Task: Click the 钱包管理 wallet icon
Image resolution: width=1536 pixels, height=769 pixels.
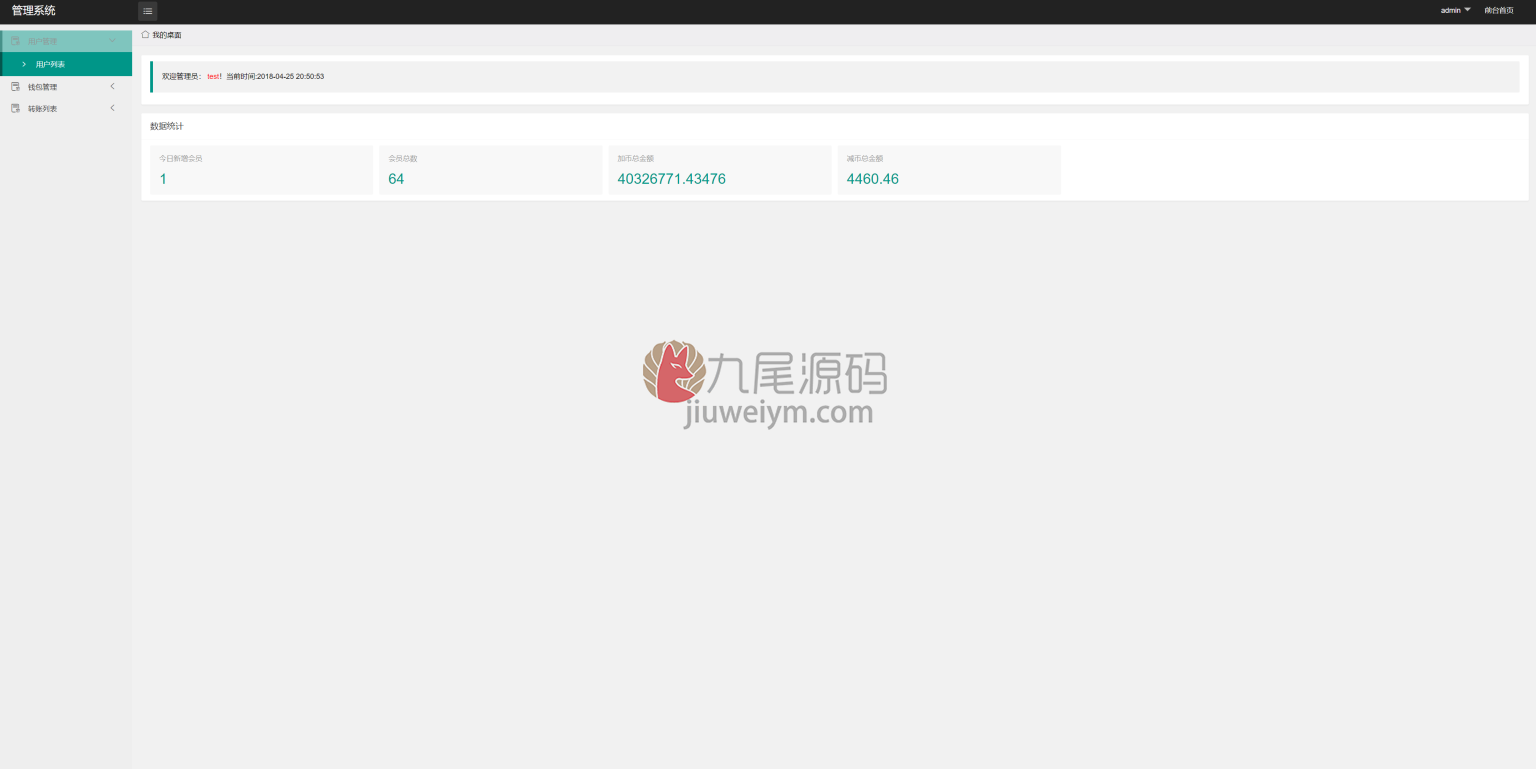Action: [15, 87]
